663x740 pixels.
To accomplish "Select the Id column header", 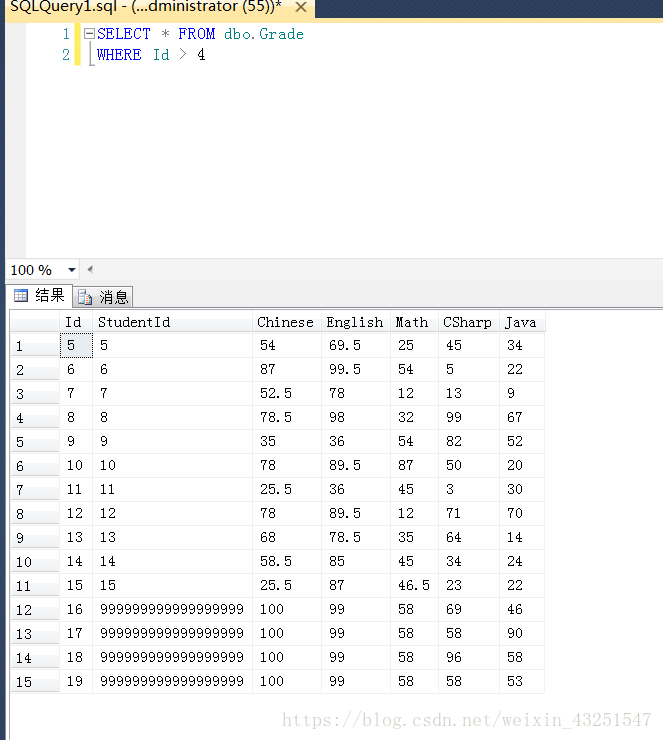I will (76, 322).
